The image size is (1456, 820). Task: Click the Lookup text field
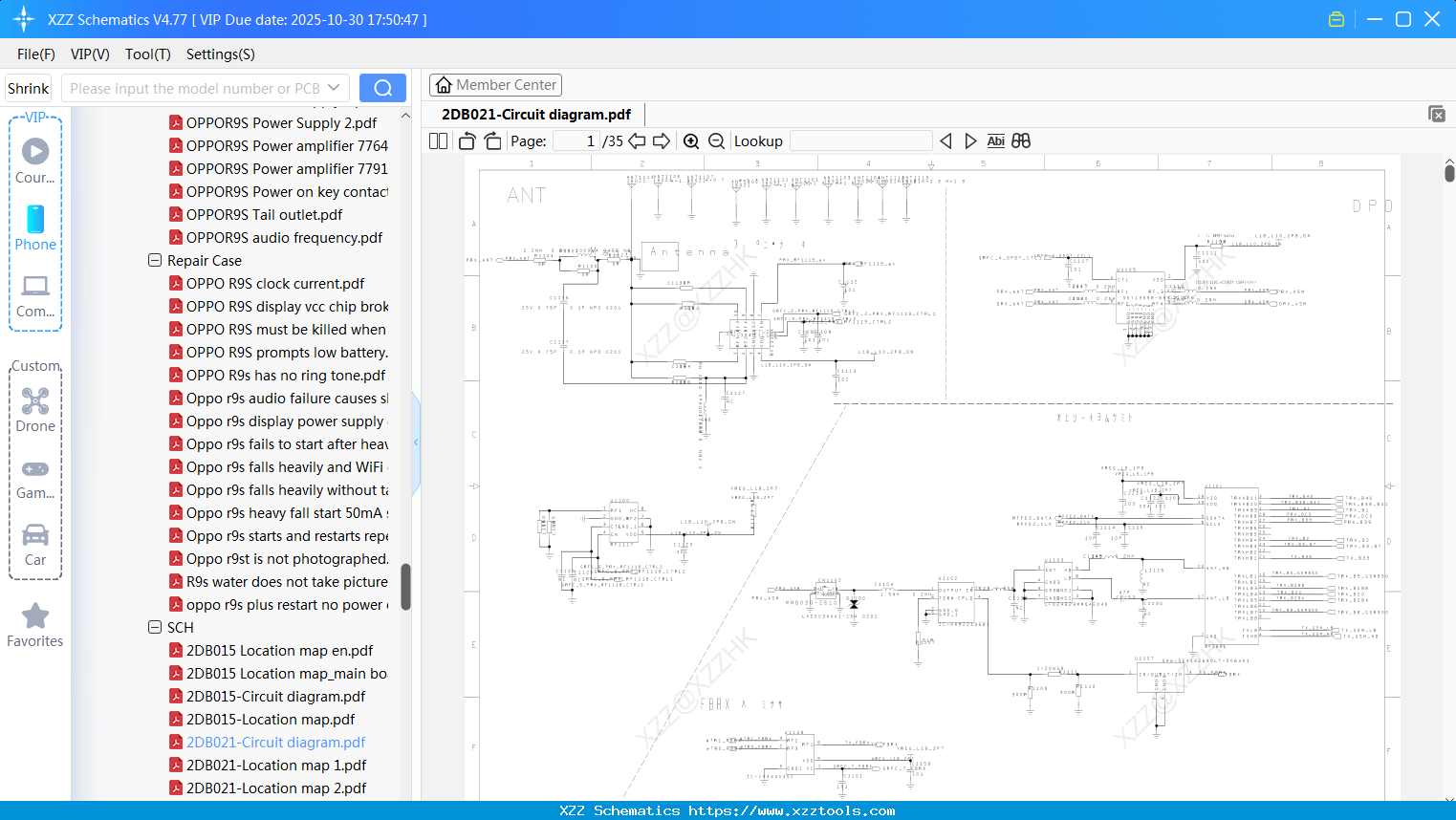click(x=860, y=141)
